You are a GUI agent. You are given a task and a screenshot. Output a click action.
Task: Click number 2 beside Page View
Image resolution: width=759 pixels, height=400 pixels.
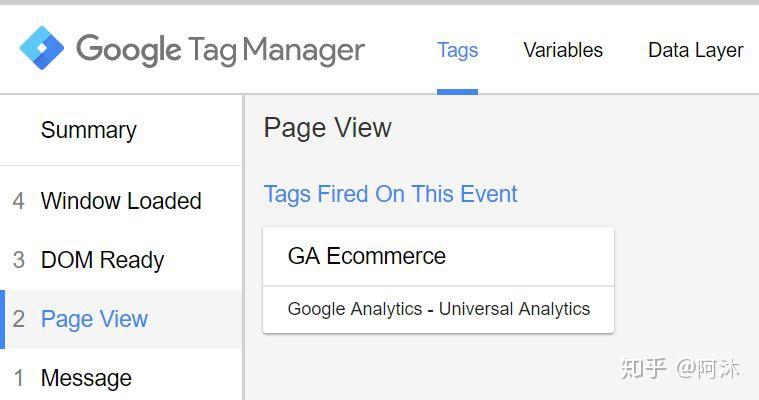(18, 320)
